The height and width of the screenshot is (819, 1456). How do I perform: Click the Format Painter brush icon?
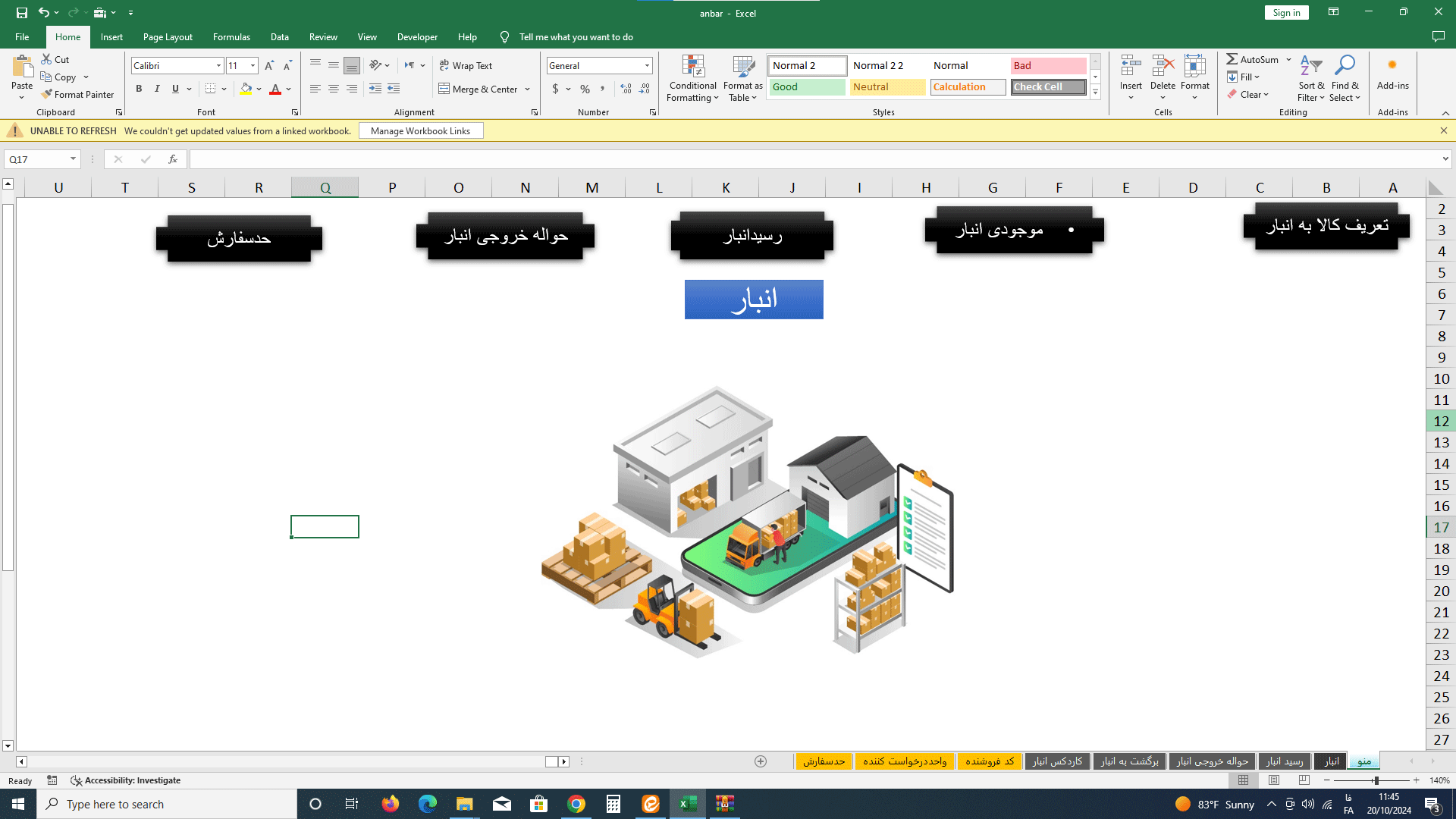(47, 95)
